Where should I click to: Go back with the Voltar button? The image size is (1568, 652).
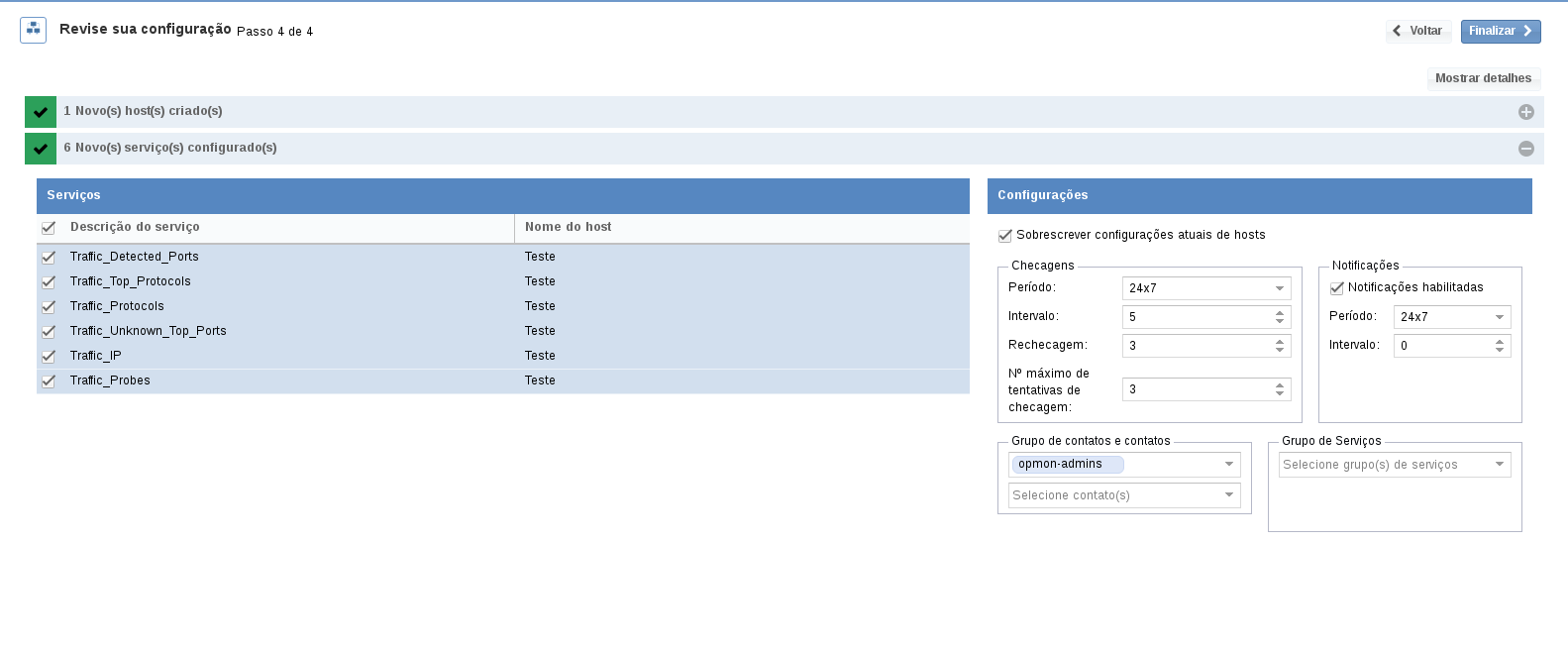tap(1417, 32)
